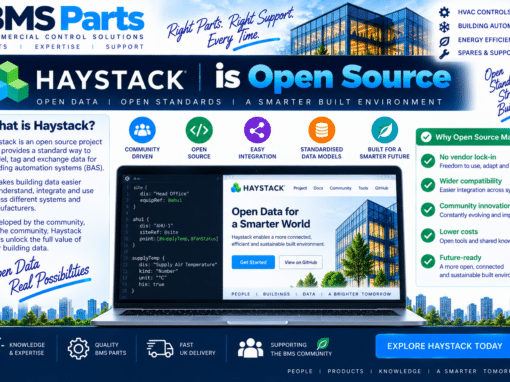Viewport: 510px width, 382px height.
Task: Click the 'PEOPLE' text in bottom strip
Action: click(x=300, y=371)
